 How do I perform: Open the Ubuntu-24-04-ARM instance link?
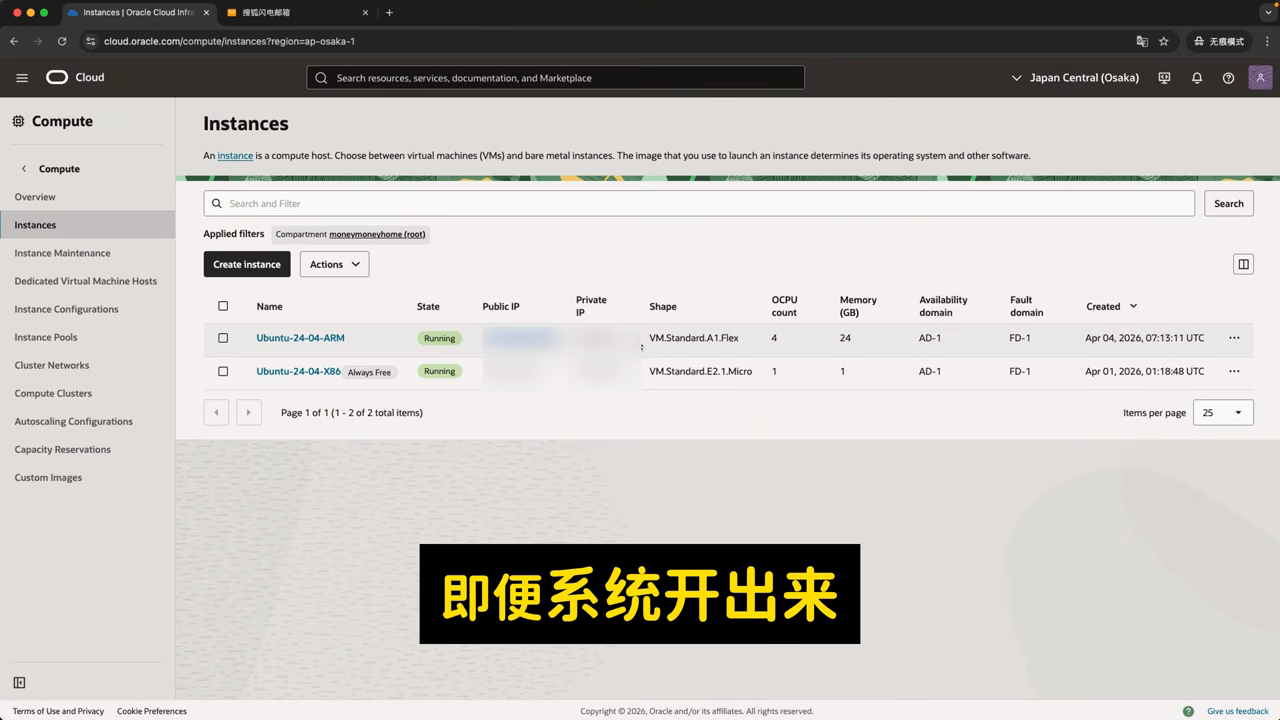[300, 338]
